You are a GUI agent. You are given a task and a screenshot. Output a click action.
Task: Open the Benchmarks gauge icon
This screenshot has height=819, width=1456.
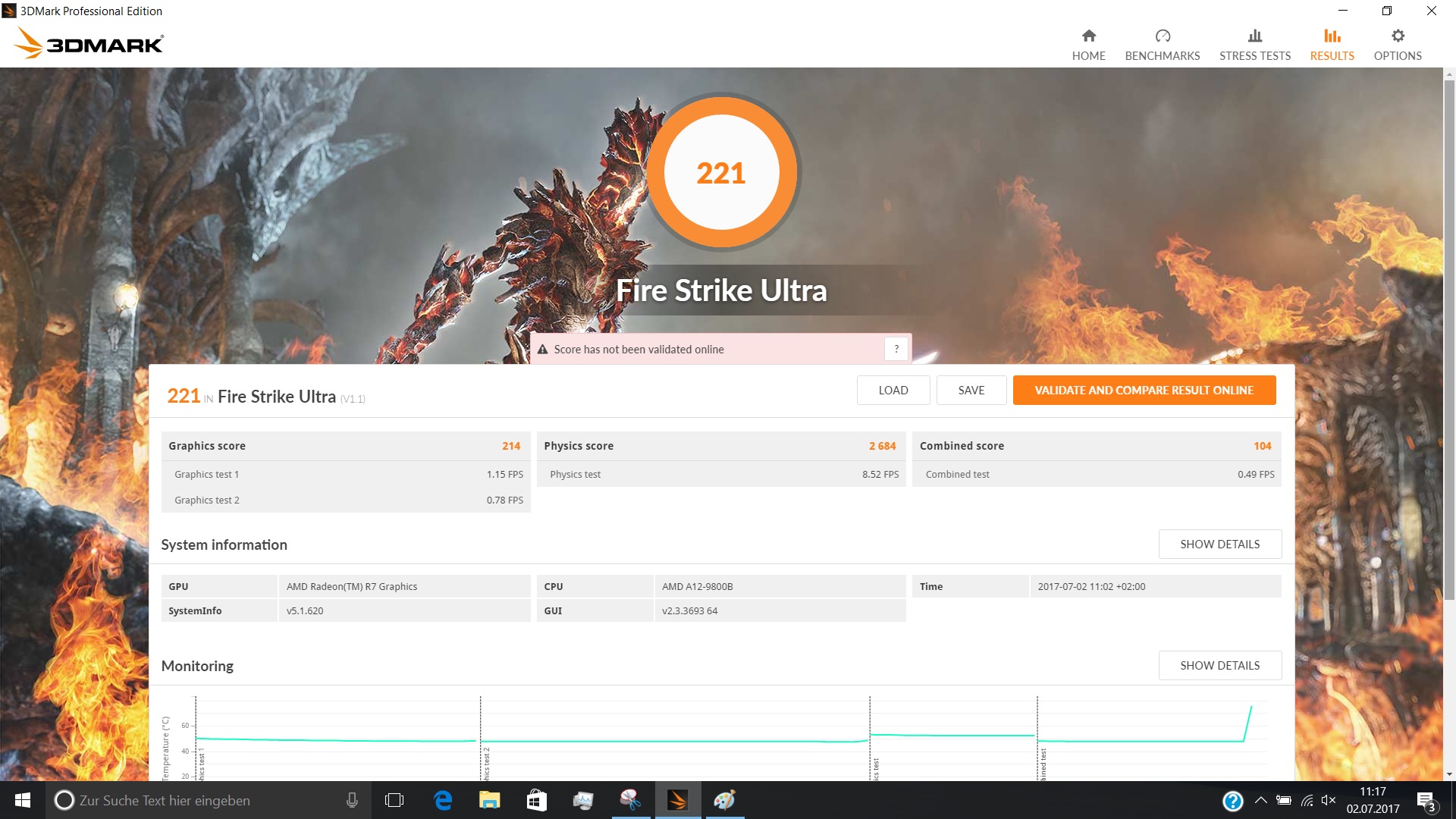click(1162, 36)
